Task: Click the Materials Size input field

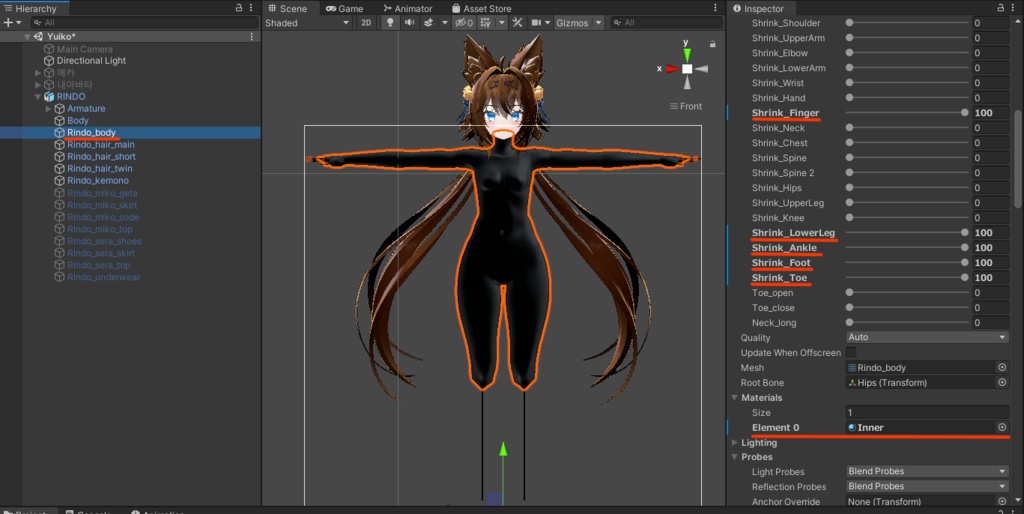Action: [926, 413]
